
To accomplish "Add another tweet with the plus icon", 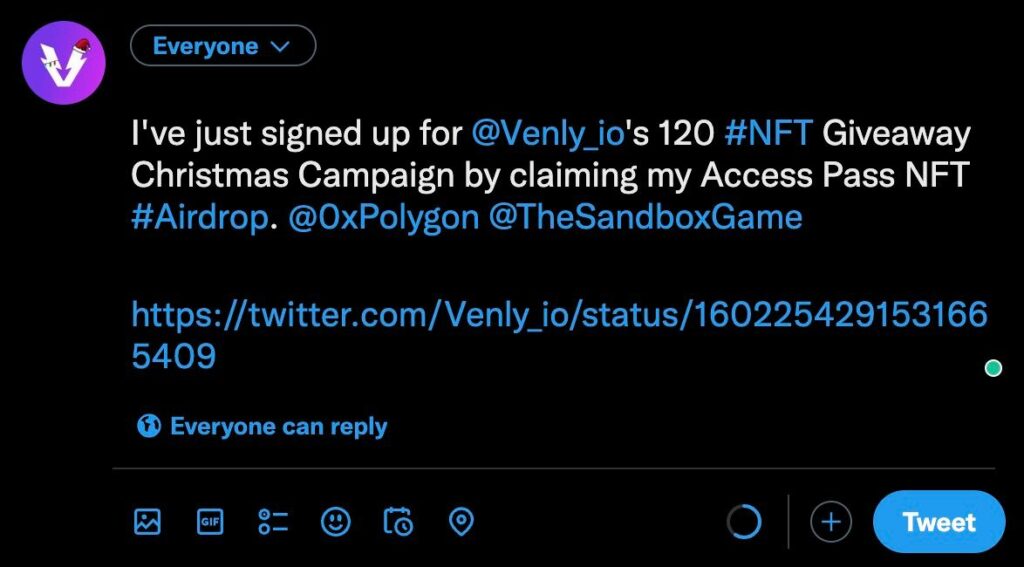I will [831, 522].
